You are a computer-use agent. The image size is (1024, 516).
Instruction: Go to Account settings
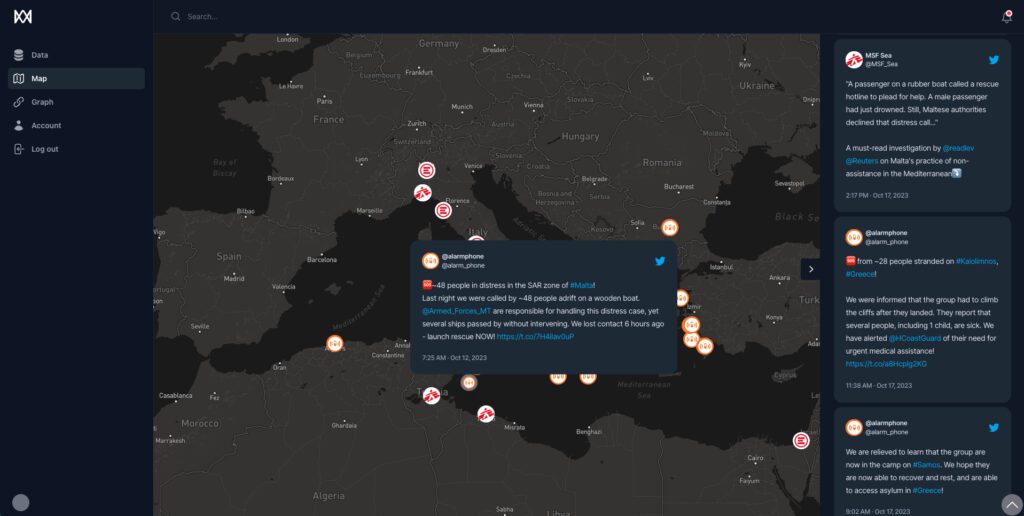[x=46, y=125]
